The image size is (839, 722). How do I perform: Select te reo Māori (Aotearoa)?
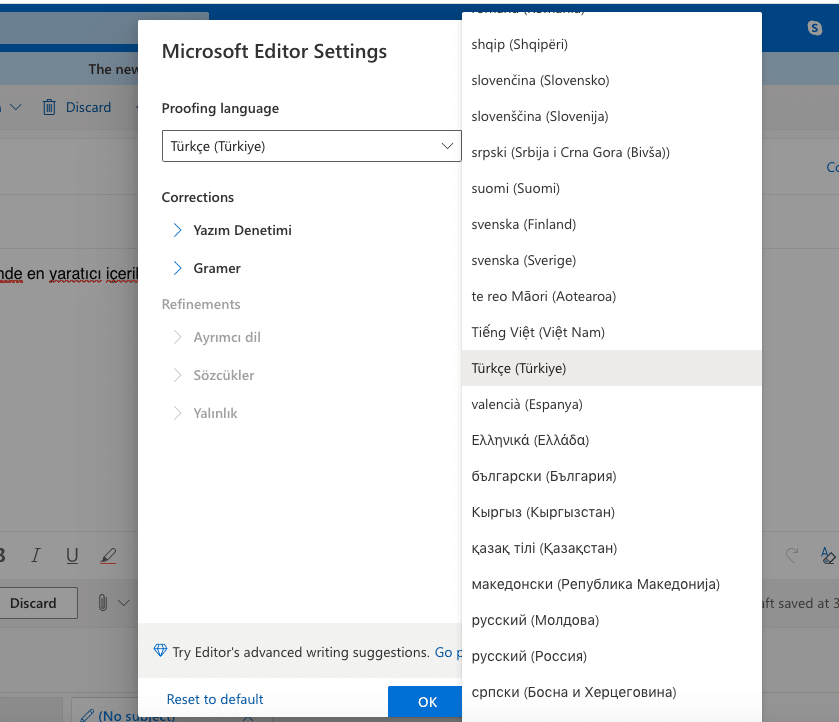tap(612, 297)
